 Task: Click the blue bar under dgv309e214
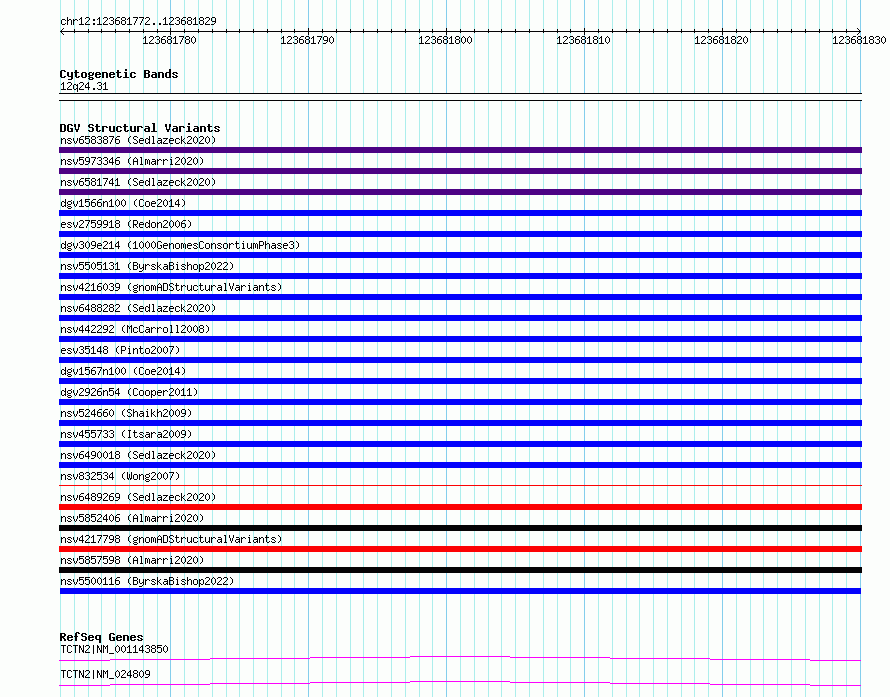460,255
